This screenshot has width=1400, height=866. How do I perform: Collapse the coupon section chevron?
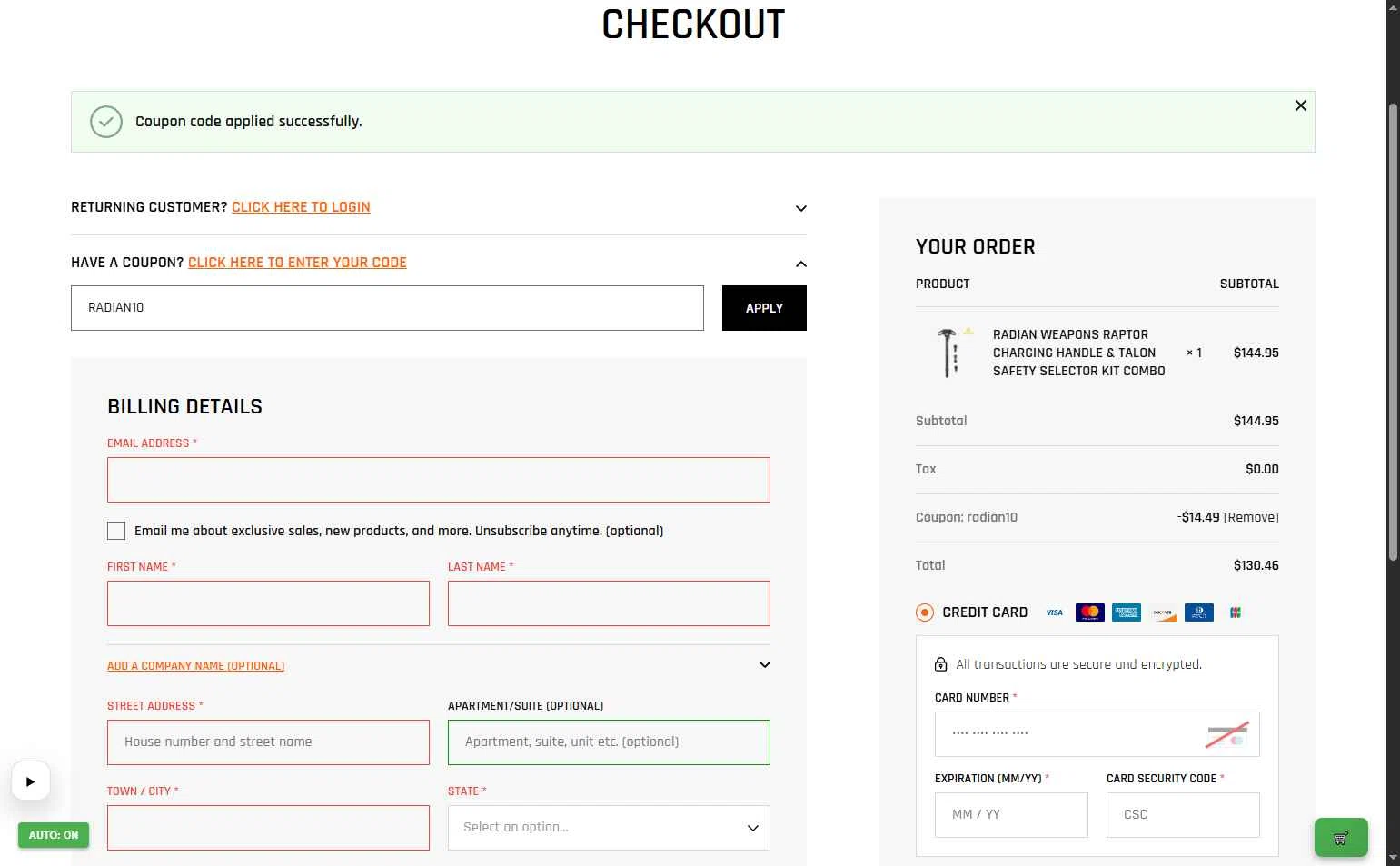click(x=800, y=264)
